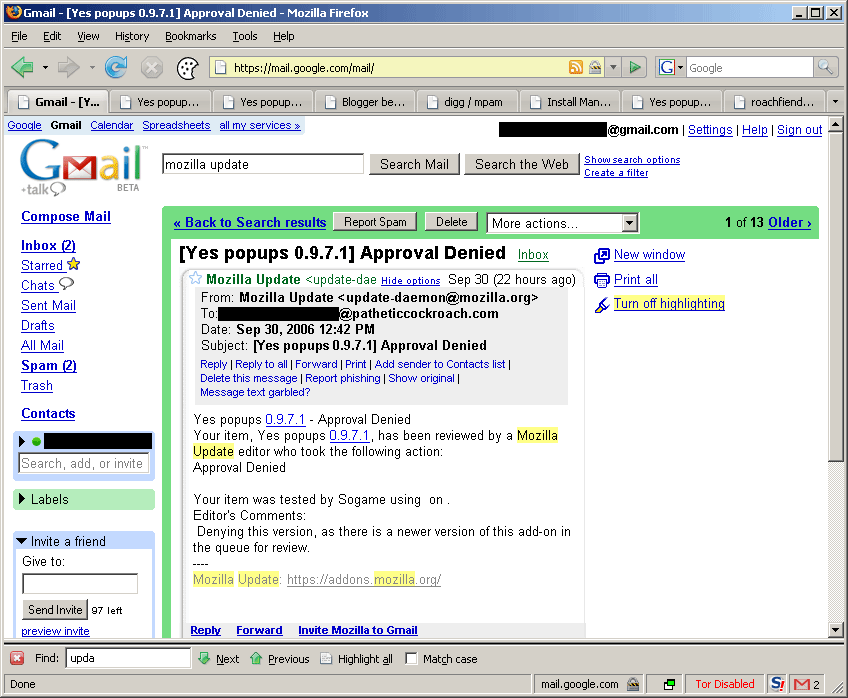Image resolution: width=848 pixels, height=698 pixels.
Task: Open the search engine selector dropdown
Action: pos(680,68)
